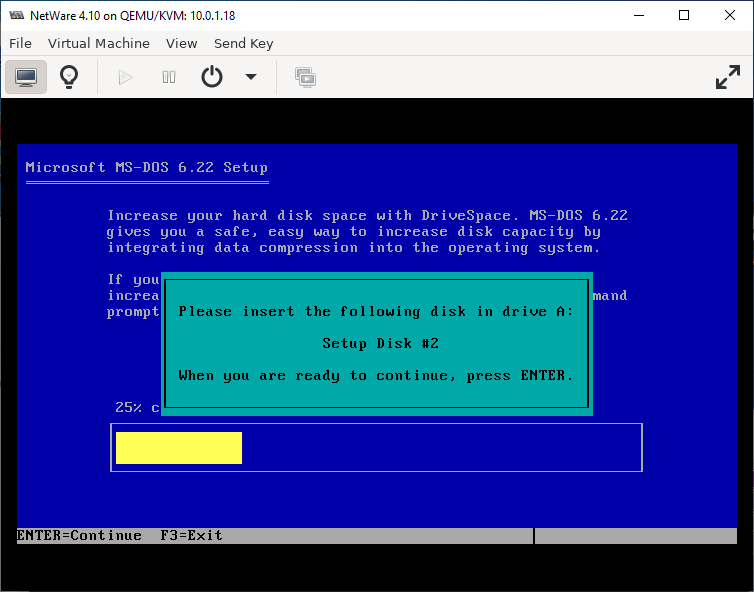Show the graphical console view

(x=26, y=77)
